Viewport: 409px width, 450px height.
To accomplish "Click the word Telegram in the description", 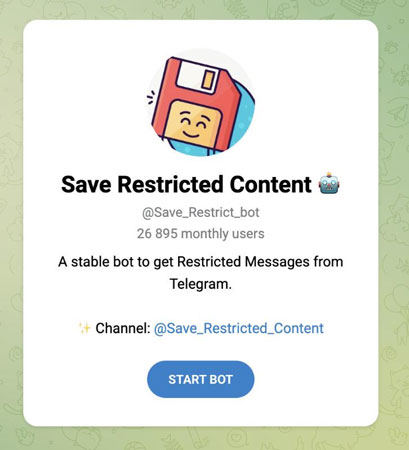I will [x=201, y=284].
